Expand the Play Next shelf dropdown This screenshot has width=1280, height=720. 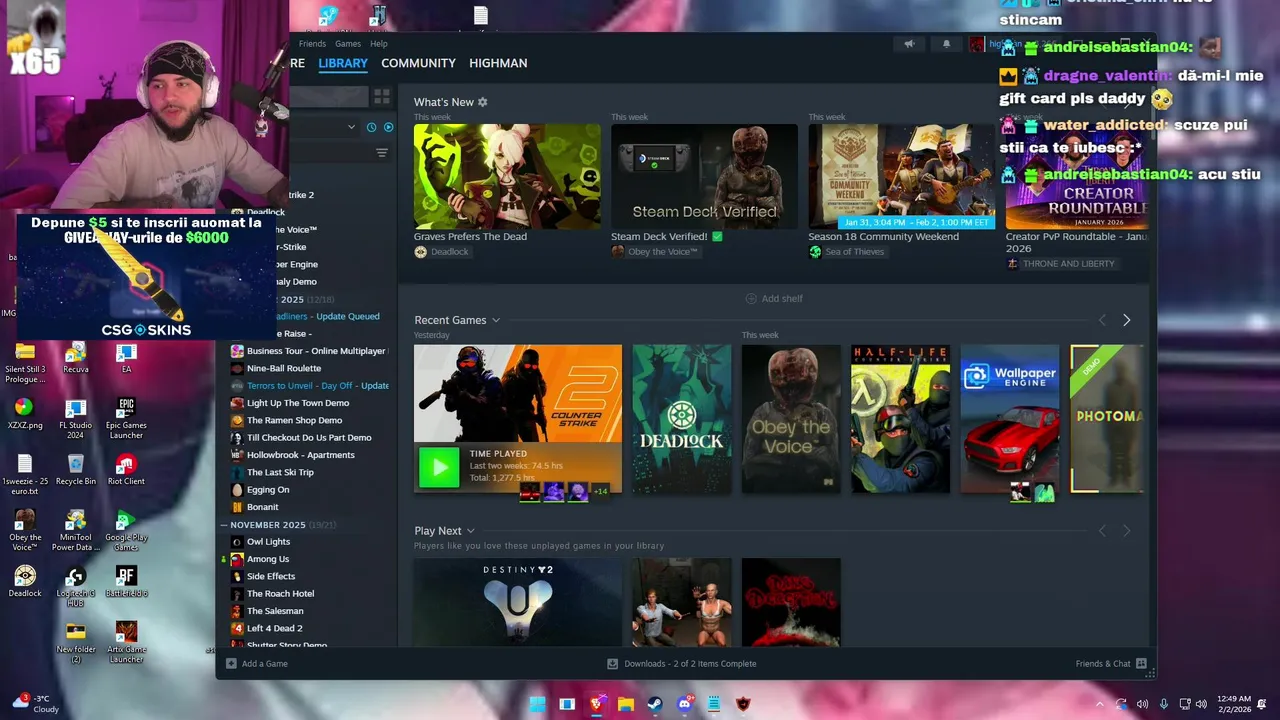point(470,531)
